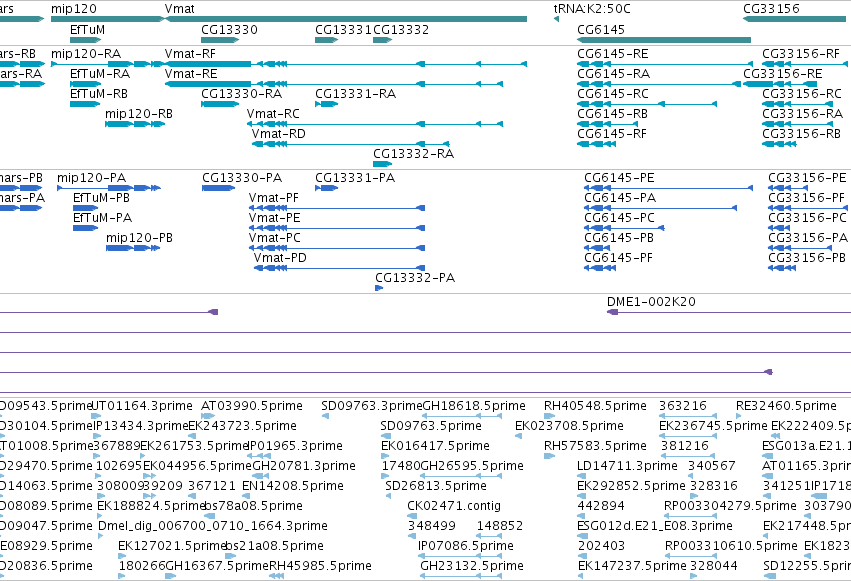The image size is (851, 581).
Task: Select the Vmat-RE transcript label
Action: pos(191,74)
